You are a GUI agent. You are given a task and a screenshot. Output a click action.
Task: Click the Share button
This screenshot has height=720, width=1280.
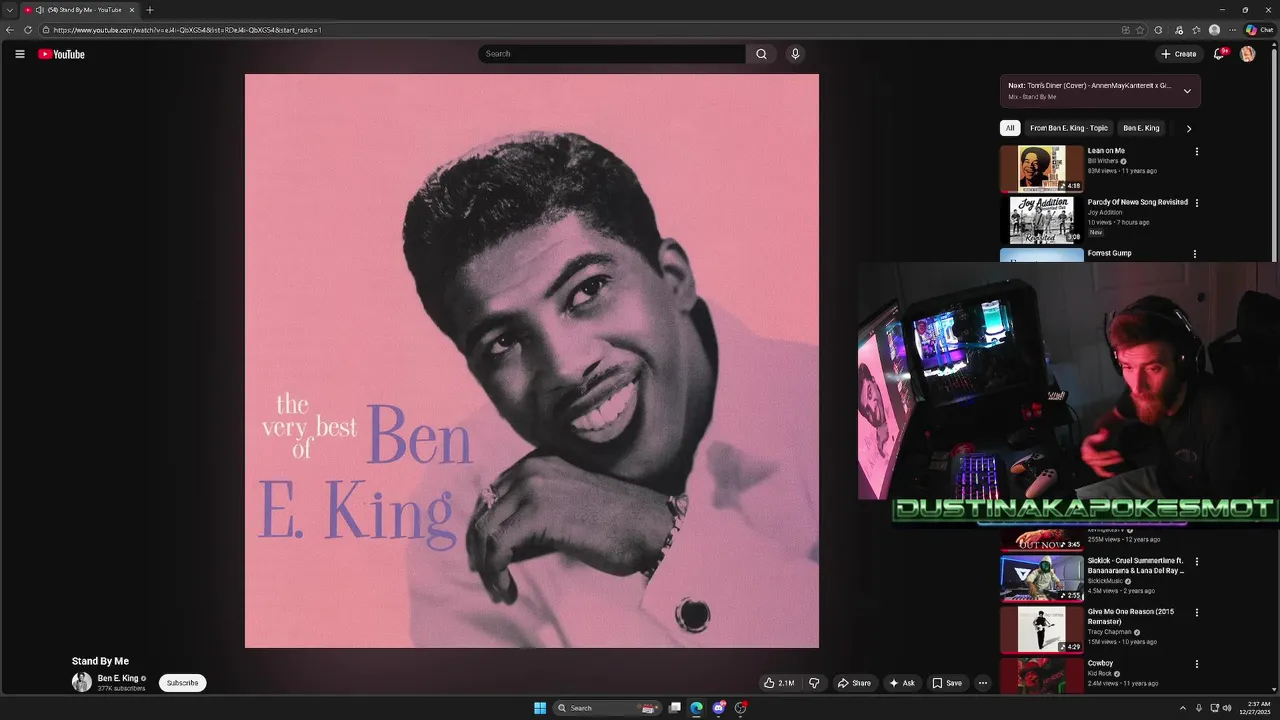tap(854, 683)
